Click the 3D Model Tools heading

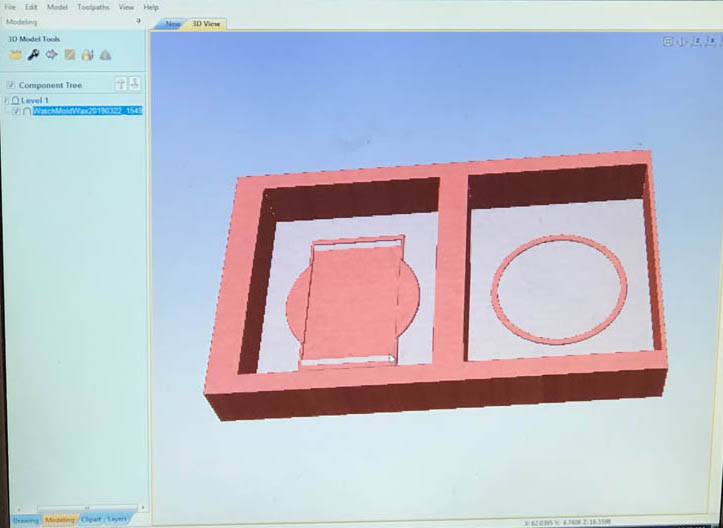(34, 39)
